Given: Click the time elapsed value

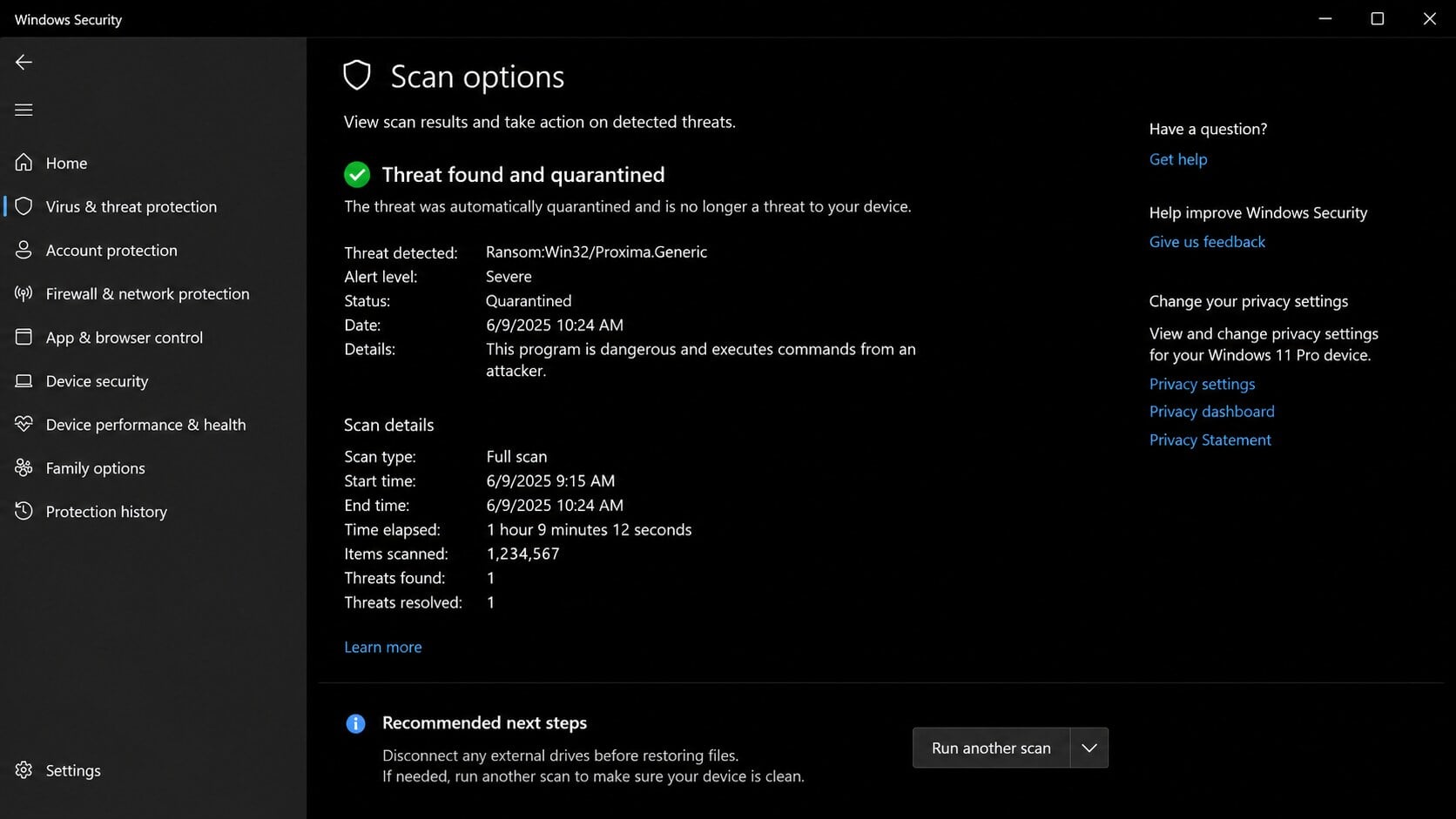Looking at the screenshot, I should [x=589, y=529].
